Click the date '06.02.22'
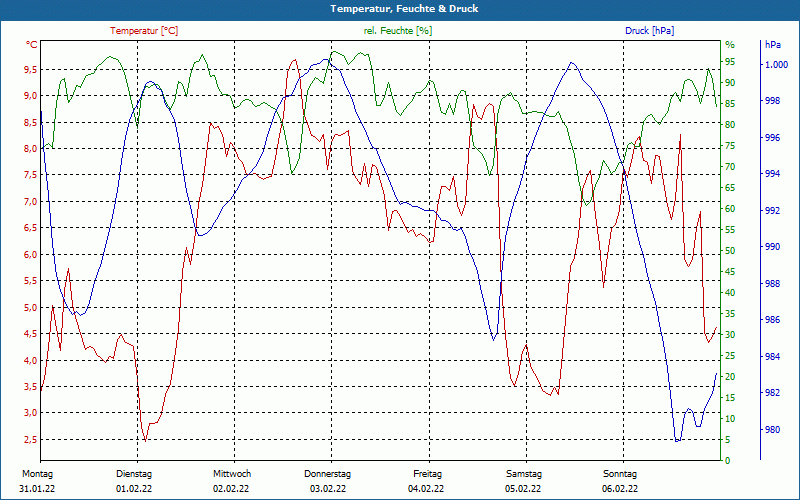 pyautogui.click(x=620, y=489)
